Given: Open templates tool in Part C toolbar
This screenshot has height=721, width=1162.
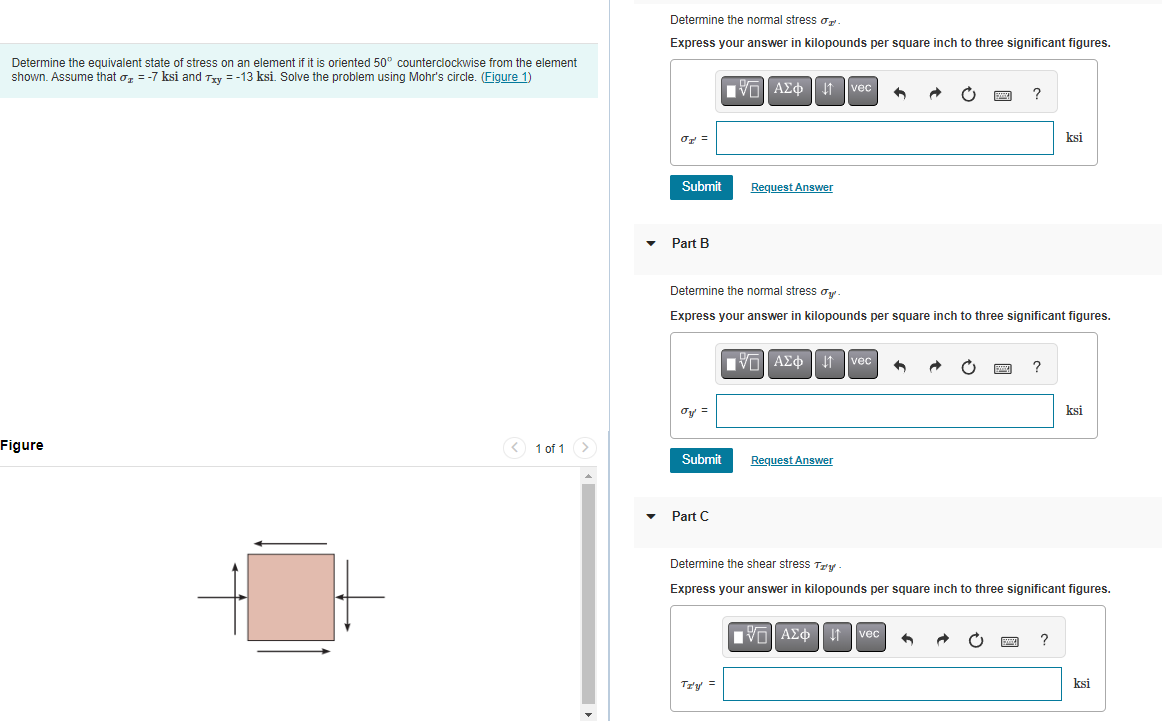Looking at the screenshot, I should coord(750,637).
